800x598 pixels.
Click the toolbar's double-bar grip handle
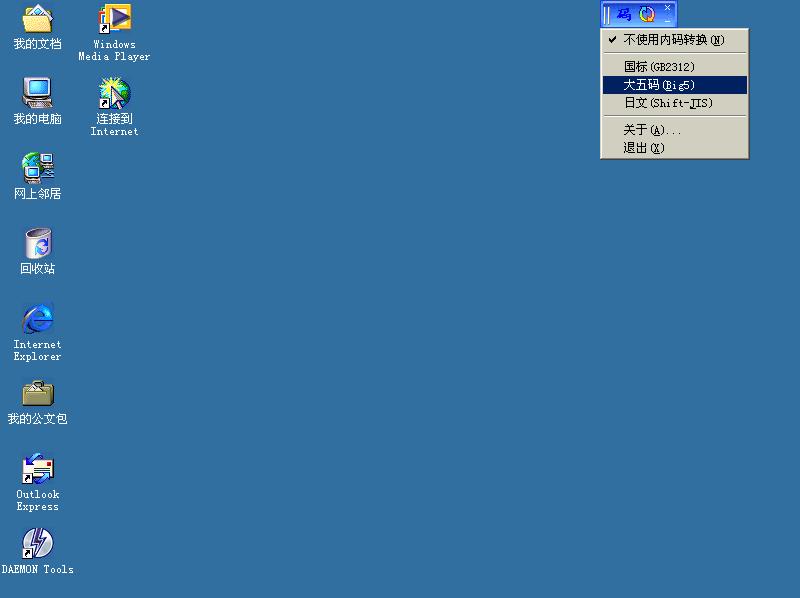607,14
